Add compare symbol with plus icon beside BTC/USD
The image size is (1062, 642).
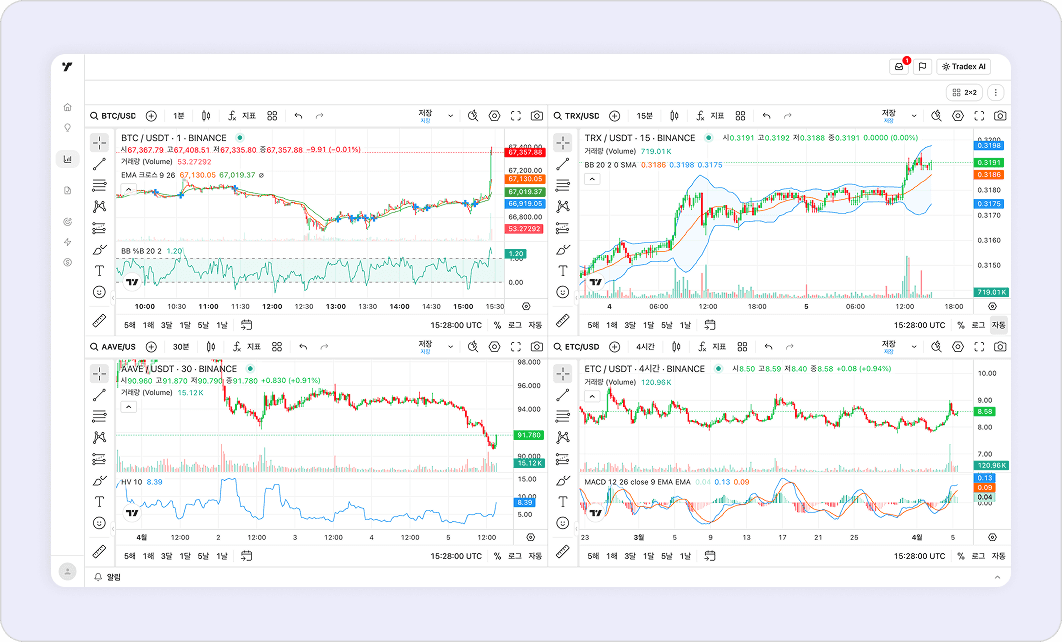tap(151, 116)
